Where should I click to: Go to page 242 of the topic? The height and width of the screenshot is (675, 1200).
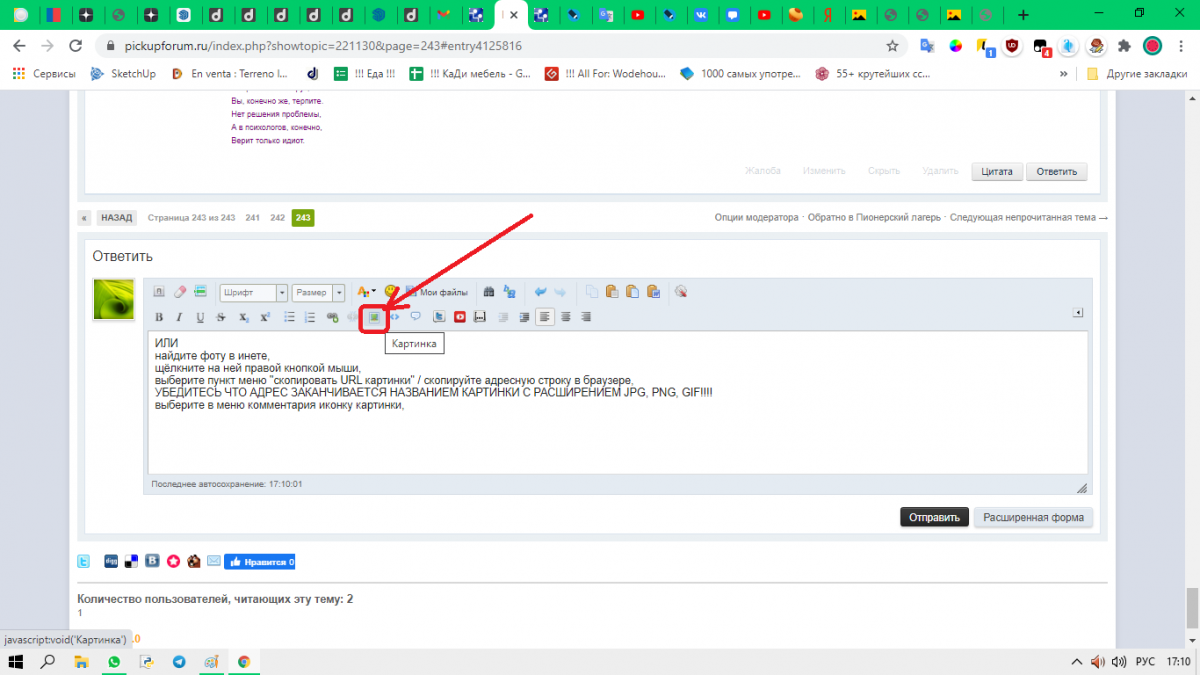point(277,218)
